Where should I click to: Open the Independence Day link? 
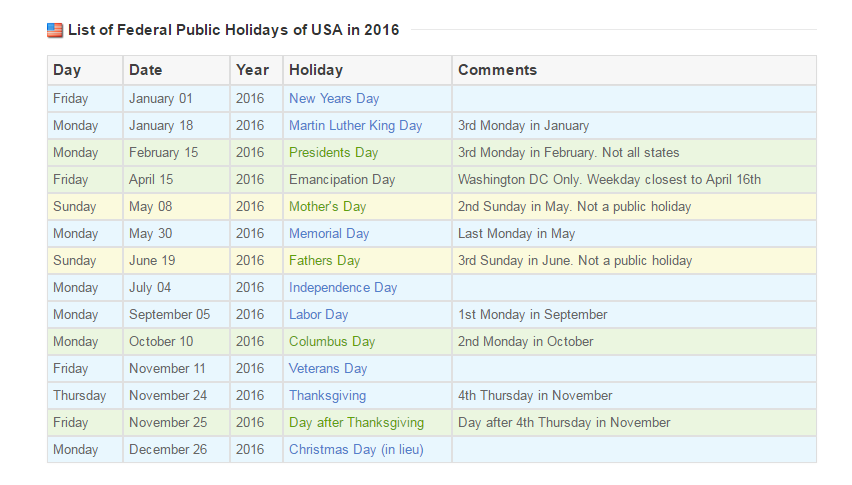(343, 288)
